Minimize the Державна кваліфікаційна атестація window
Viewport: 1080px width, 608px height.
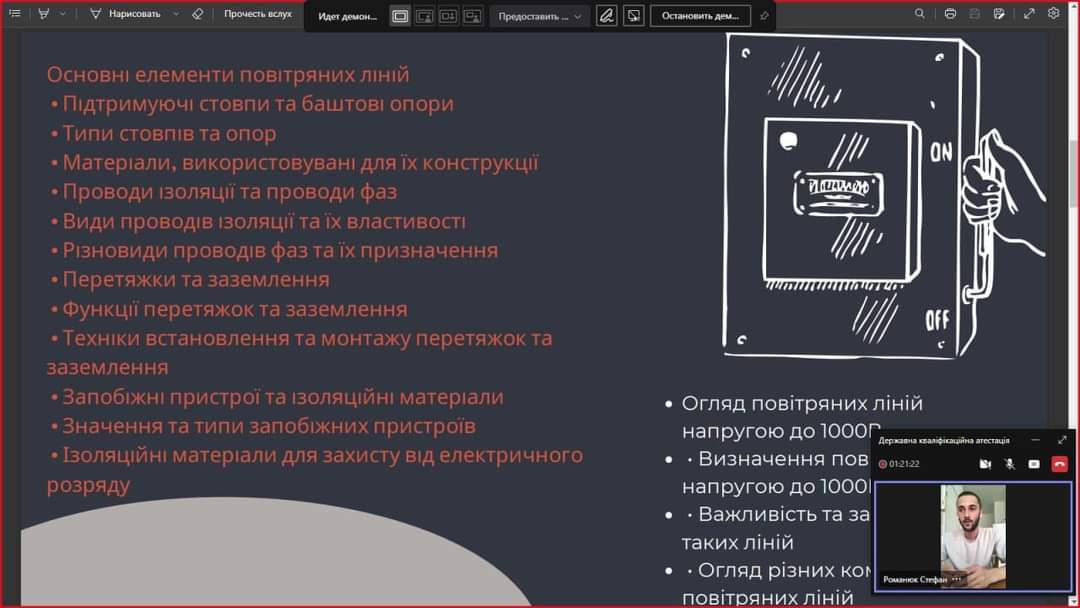(x=1035, y=439)
